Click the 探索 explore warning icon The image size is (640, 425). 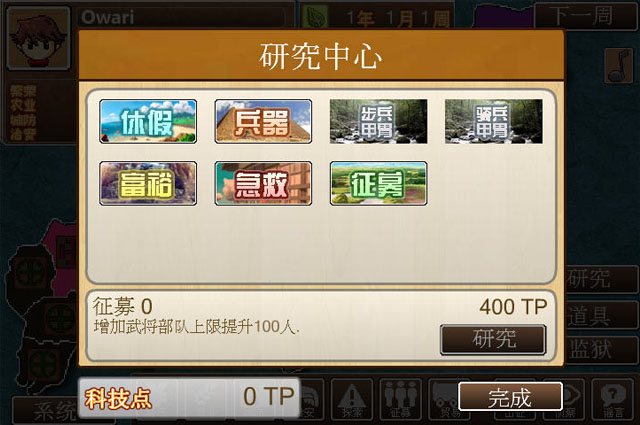352,399
